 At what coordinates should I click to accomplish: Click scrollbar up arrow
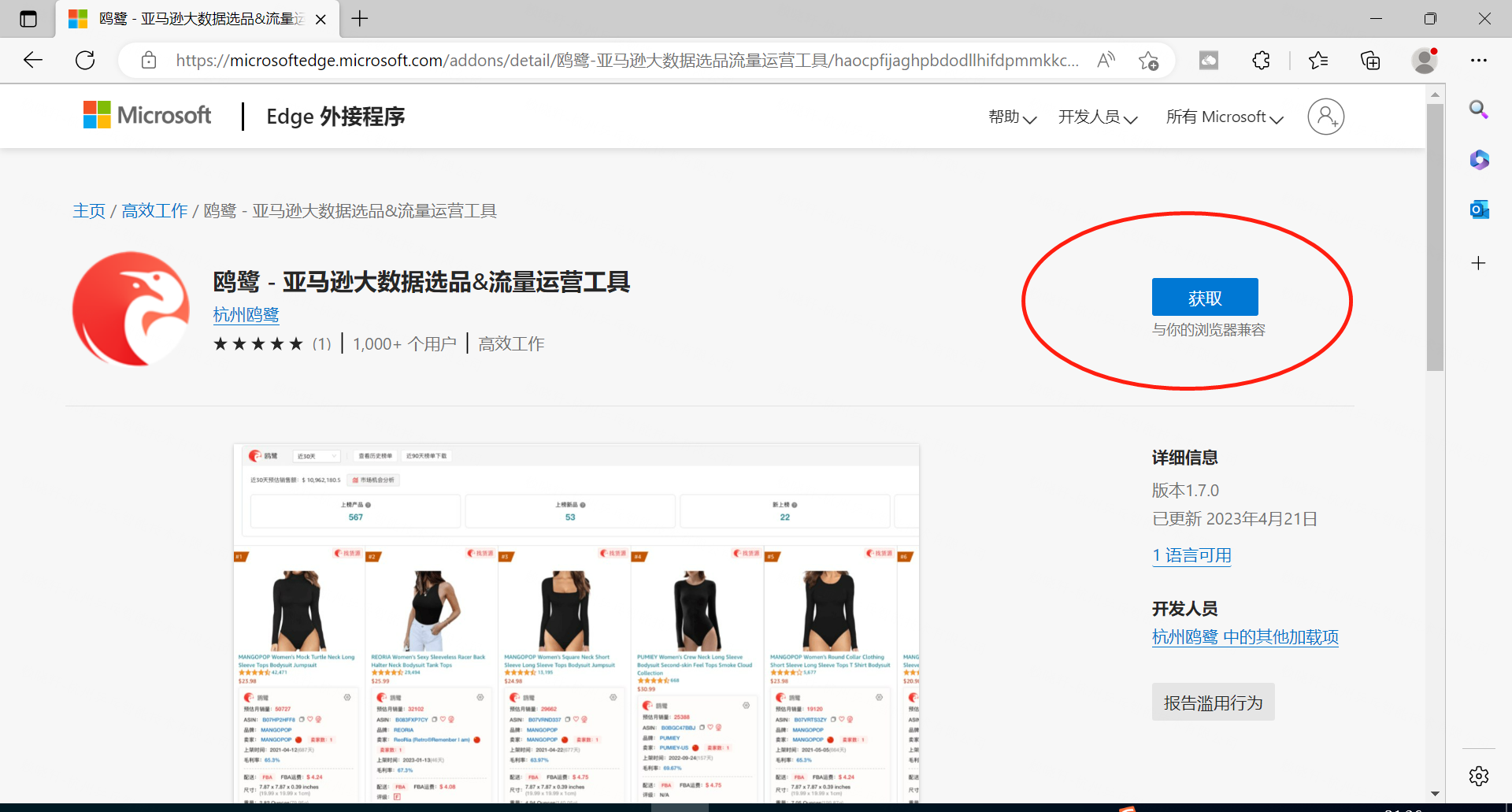pyautogui.click(x=1435, y=94)
